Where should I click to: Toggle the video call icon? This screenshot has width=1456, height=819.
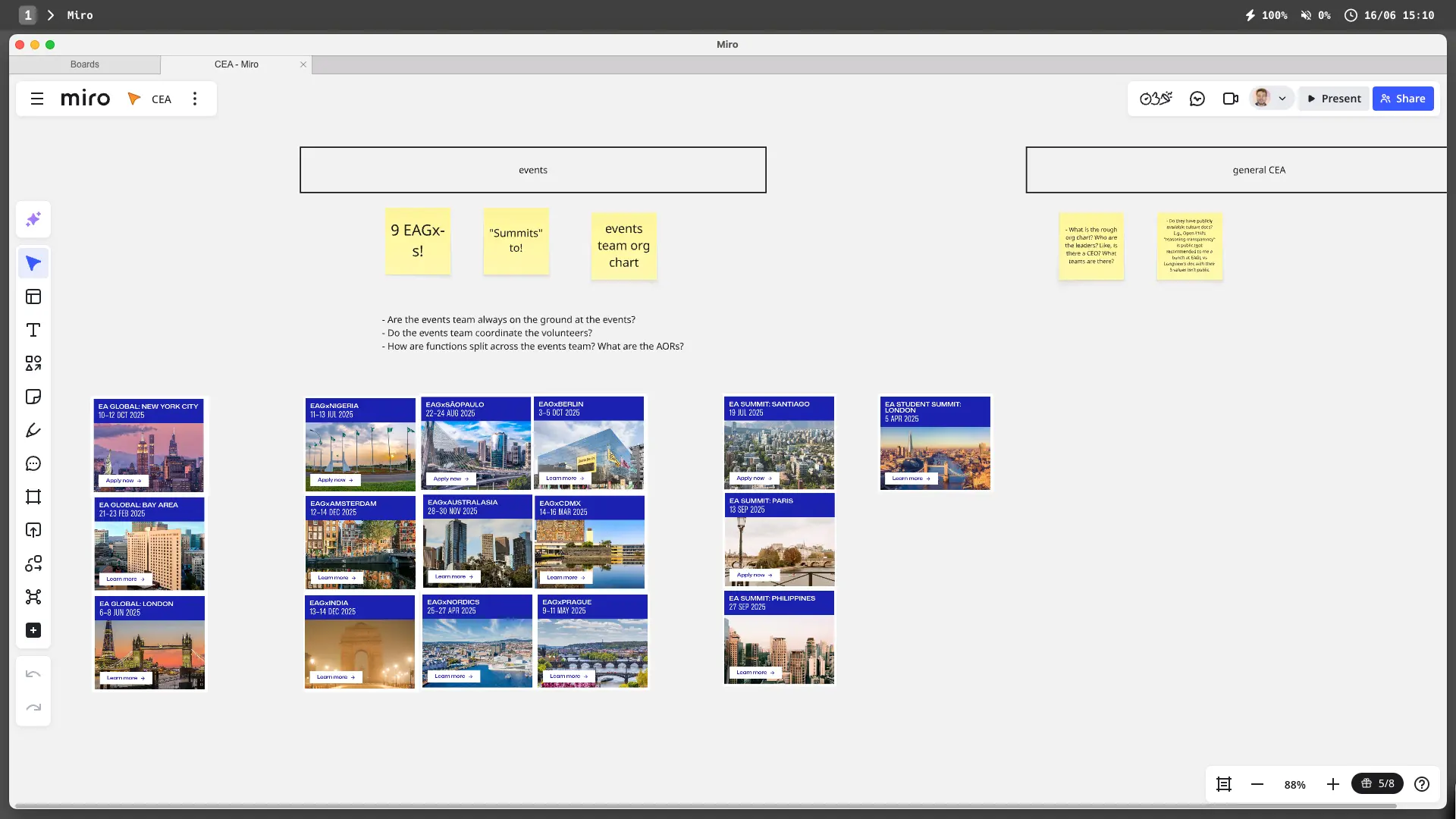[x=1230, y=99]
